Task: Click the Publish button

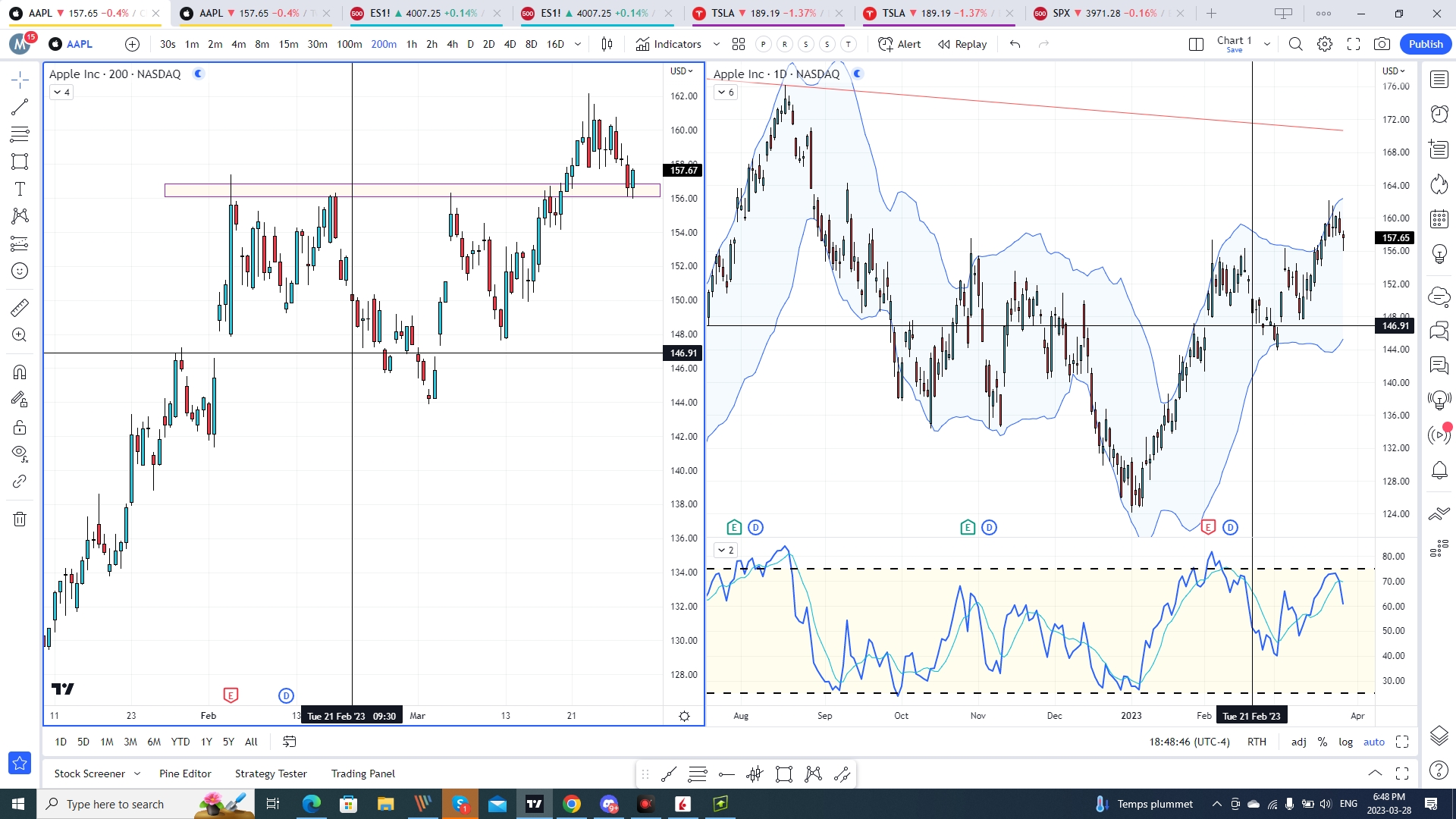Action: pos(1426,44)
